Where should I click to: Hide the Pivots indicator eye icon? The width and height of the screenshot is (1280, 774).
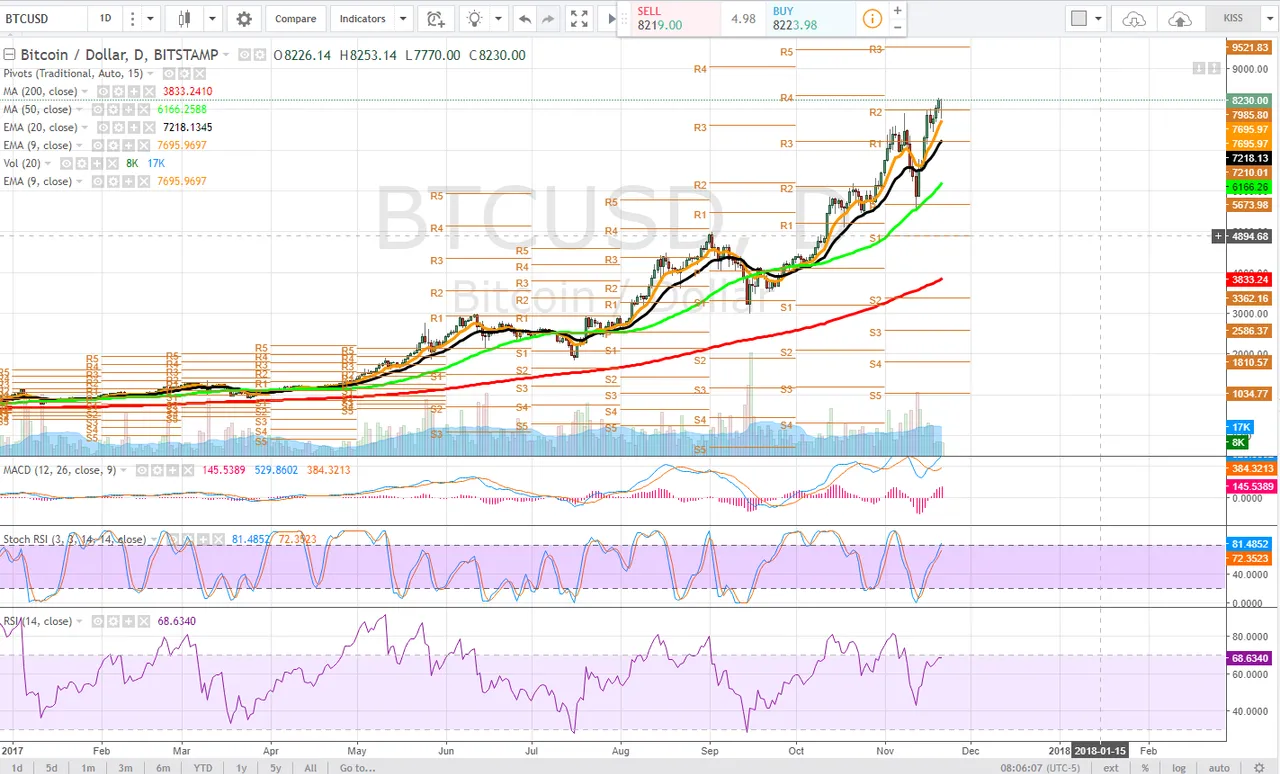coord(169,74)
